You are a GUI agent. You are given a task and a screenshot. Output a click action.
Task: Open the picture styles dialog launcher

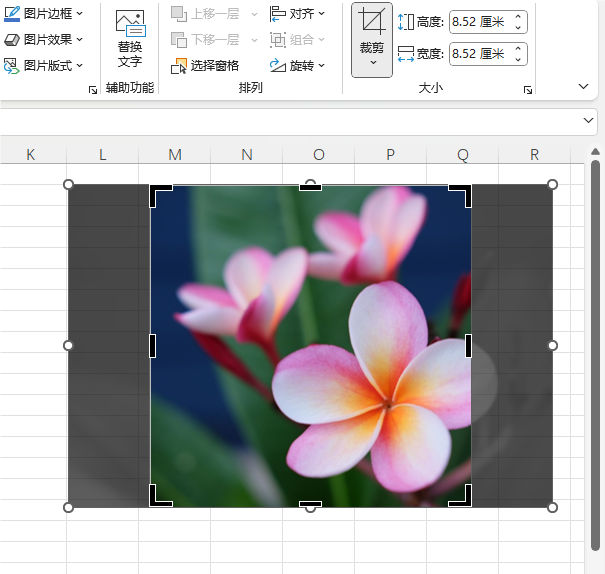point(93,90)
